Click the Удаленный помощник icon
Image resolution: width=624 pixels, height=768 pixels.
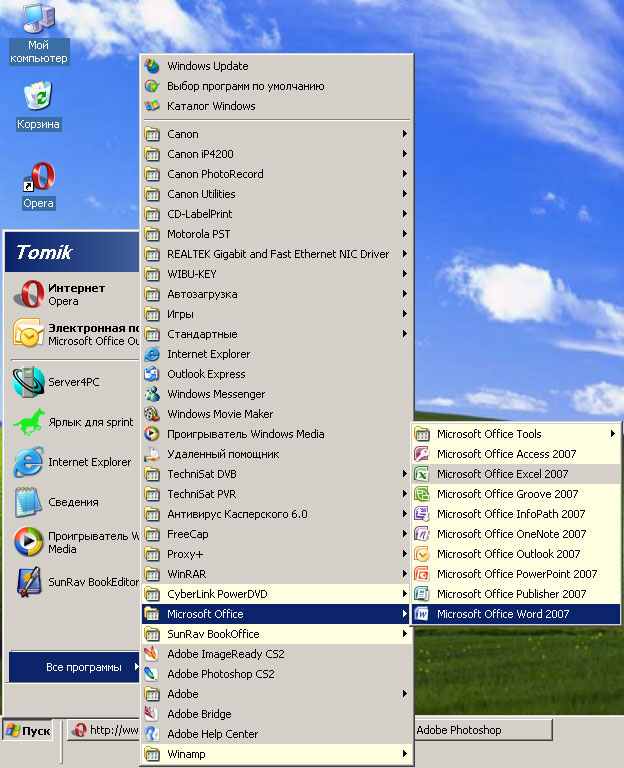point(152,454)
